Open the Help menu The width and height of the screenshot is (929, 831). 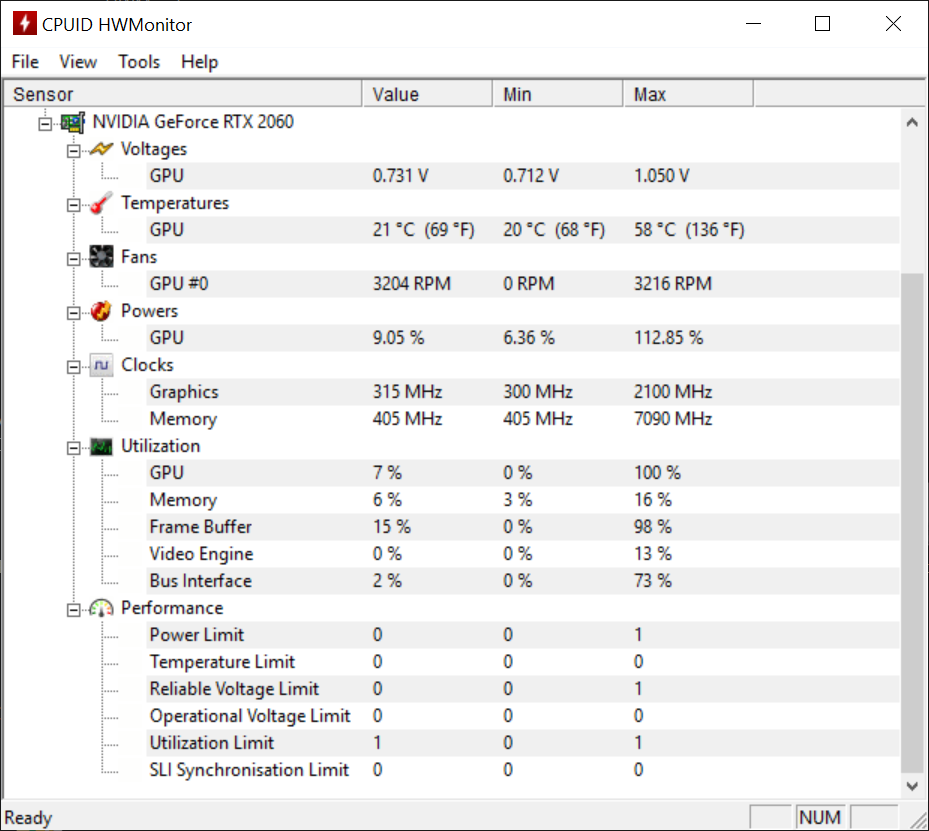(199, 62)
